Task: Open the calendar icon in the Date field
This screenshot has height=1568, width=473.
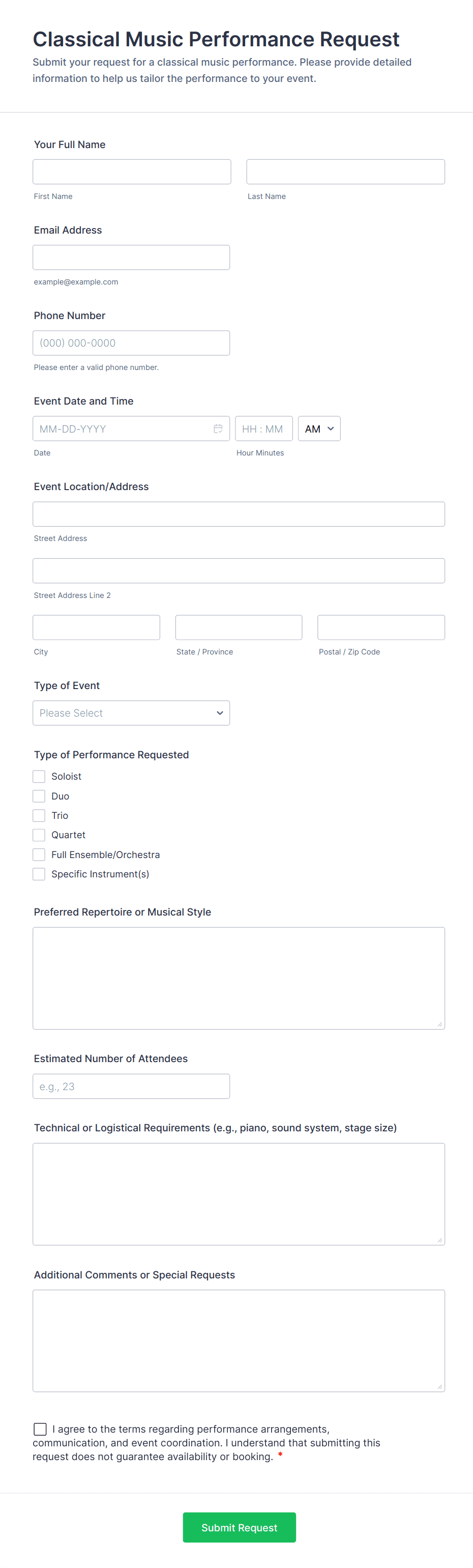Action: pos(218,429)
